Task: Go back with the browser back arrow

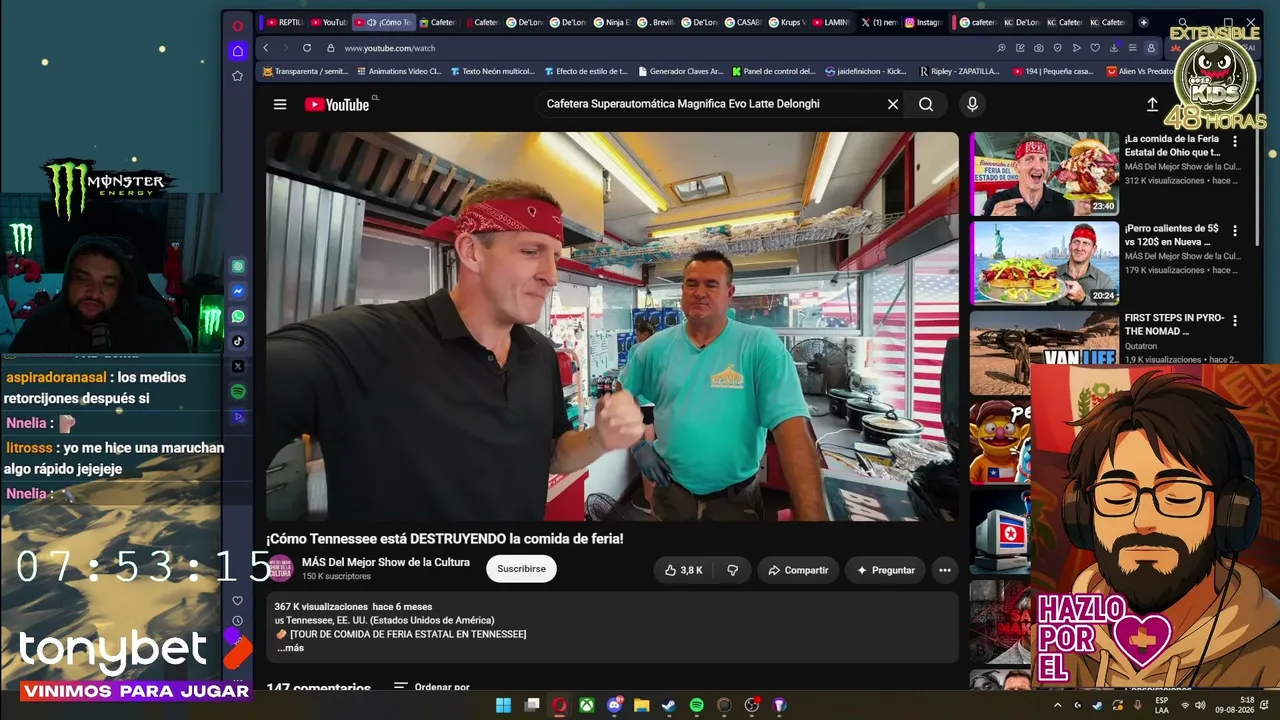Action: point(266,48)
